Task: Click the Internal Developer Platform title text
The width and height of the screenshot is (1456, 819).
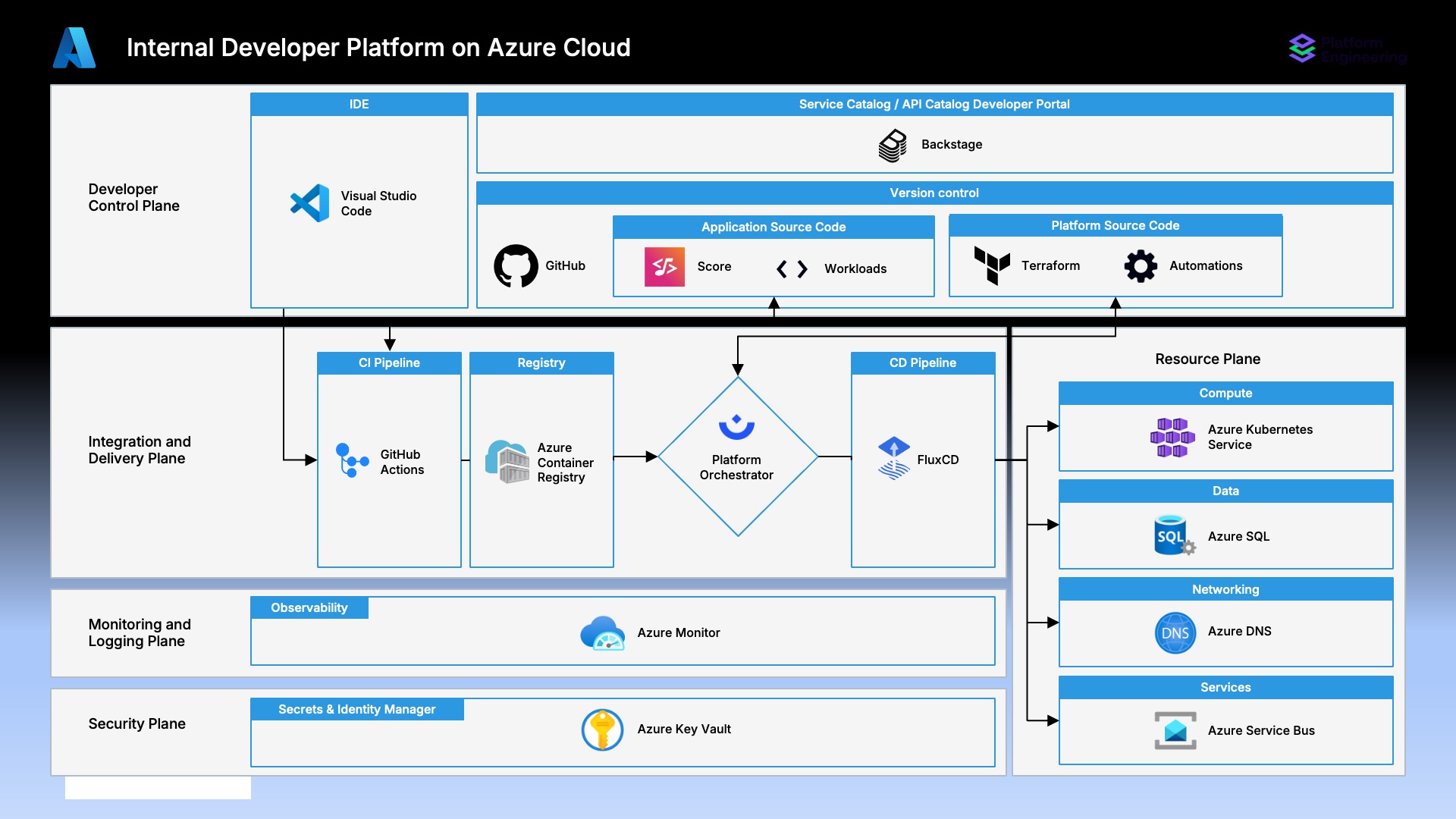Action: click(x=378, y=48)
